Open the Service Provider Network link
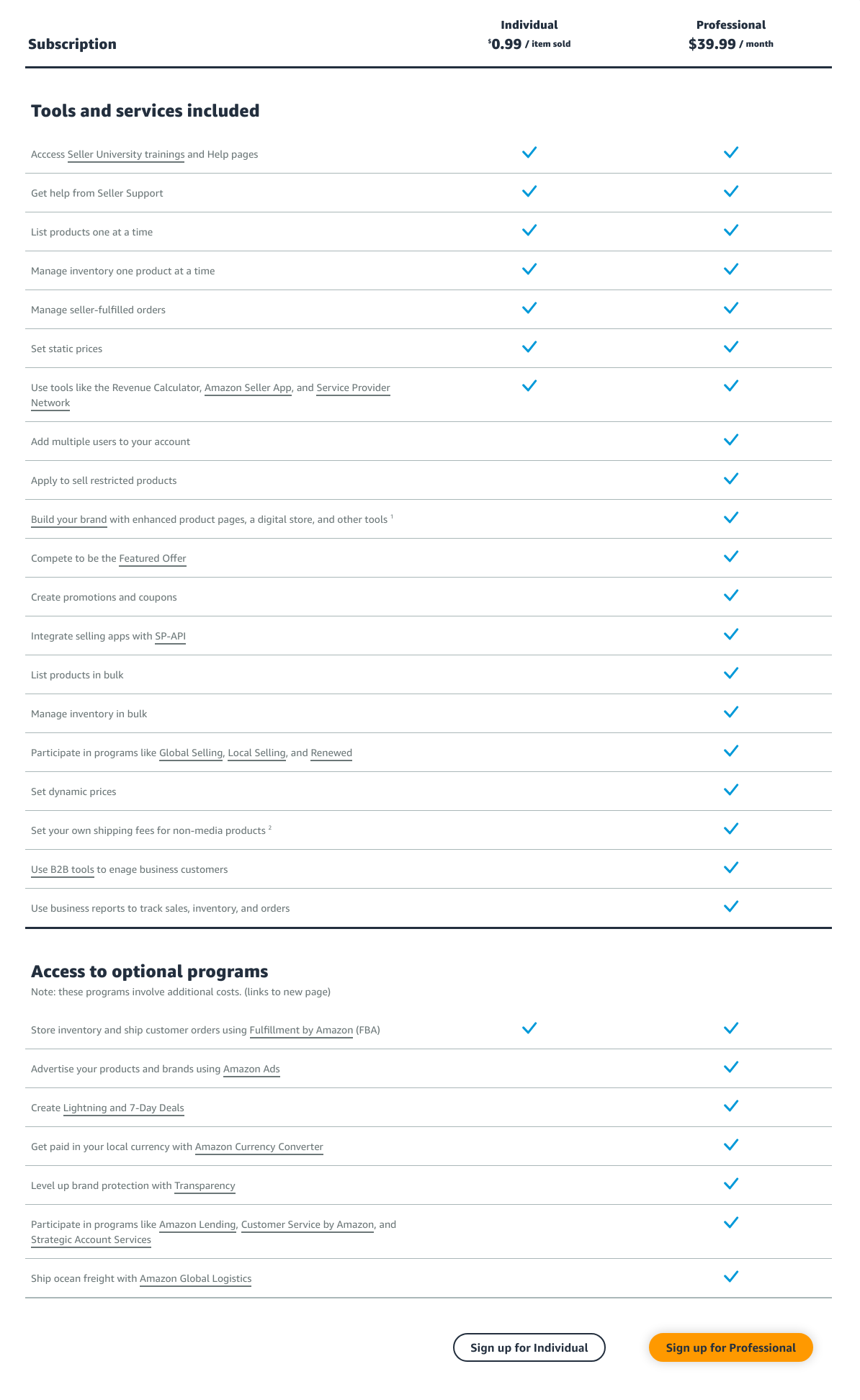 coord(353,387)
